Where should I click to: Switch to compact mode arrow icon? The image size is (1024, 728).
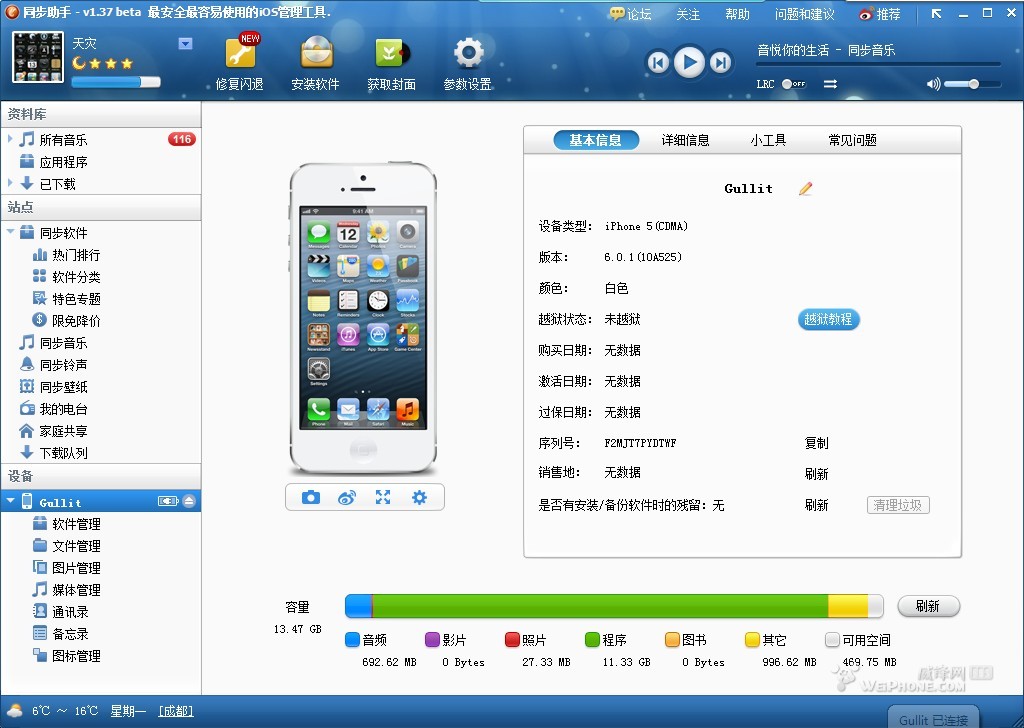[936, 13]
